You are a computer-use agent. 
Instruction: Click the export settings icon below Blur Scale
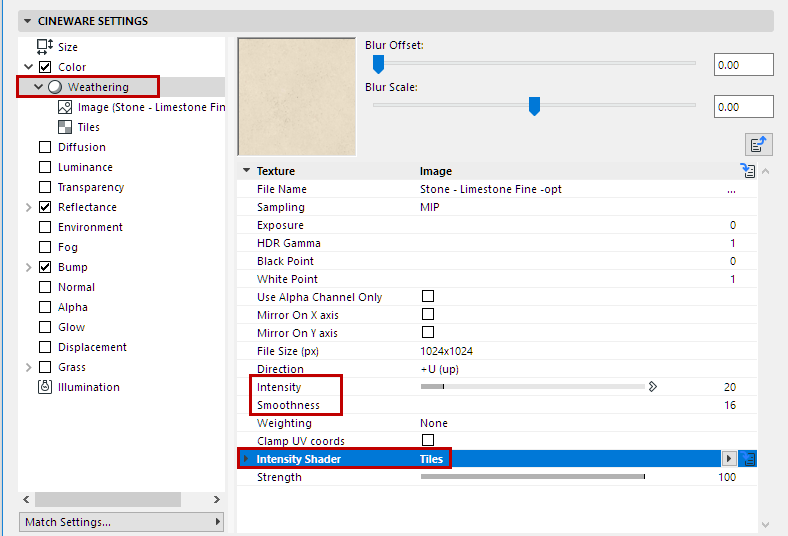(x=758, y=145)
